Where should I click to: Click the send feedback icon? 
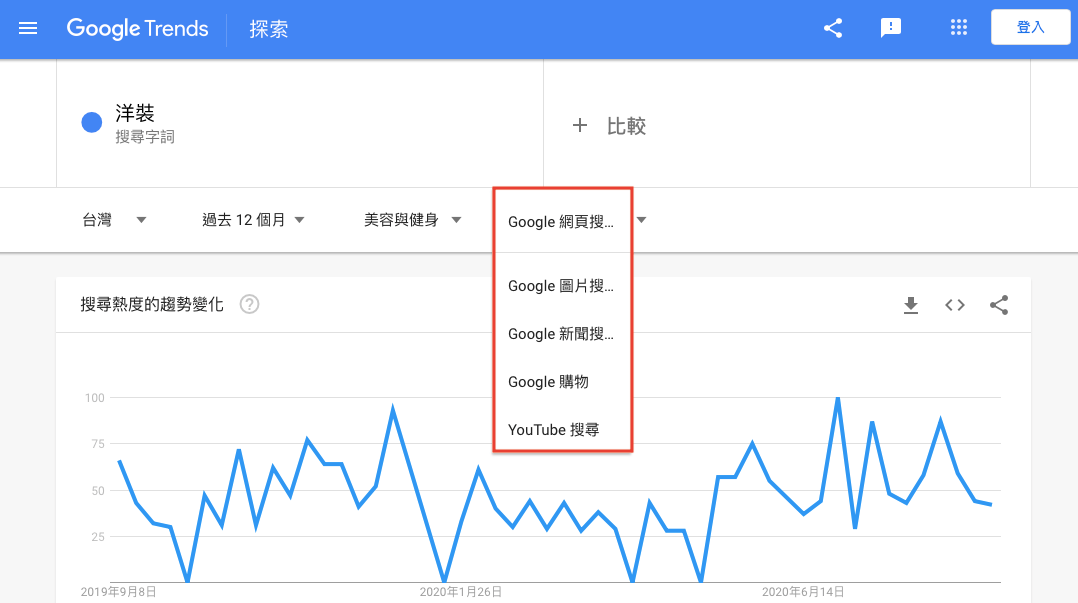point(891,28)
